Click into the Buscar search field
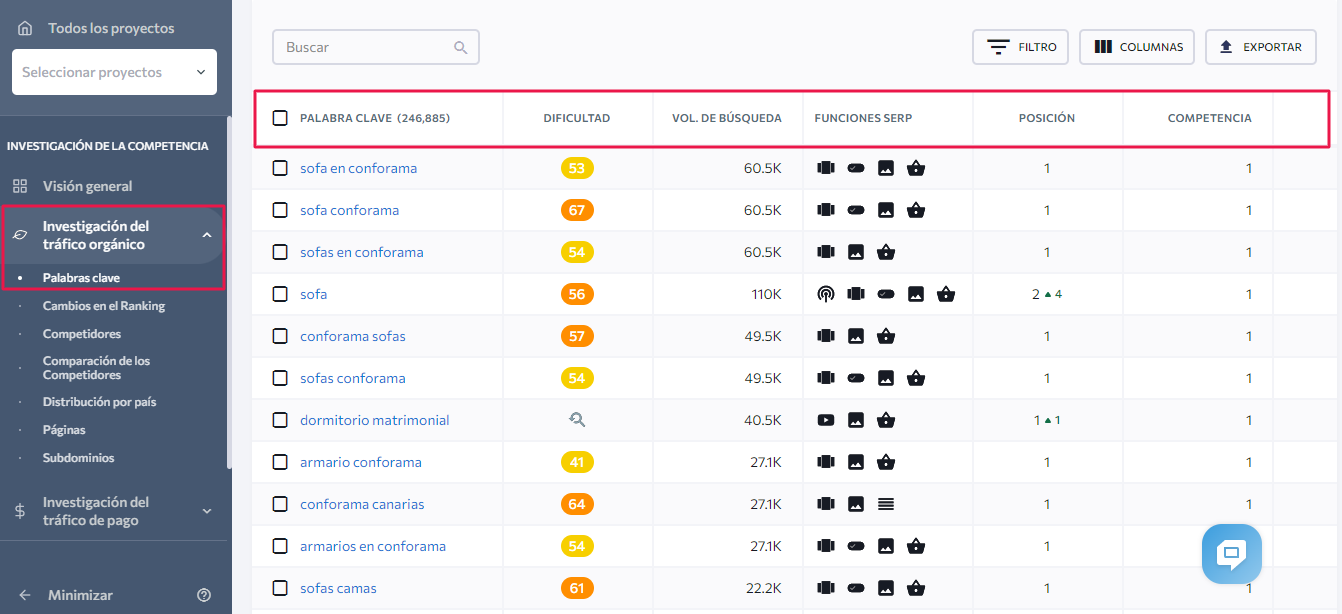 [376, 47]
